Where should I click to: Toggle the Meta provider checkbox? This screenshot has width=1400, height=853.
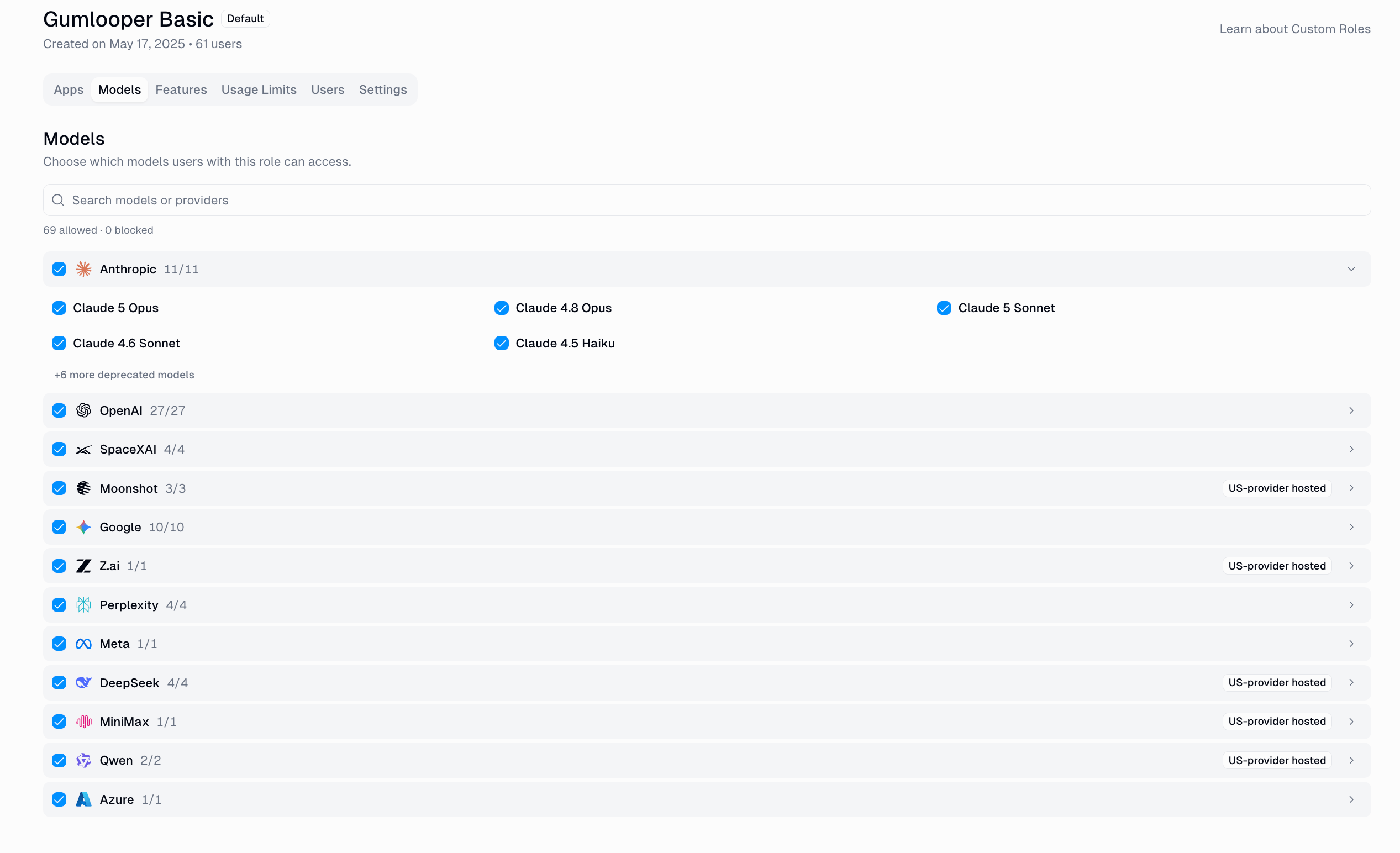(x=59, y=644)
